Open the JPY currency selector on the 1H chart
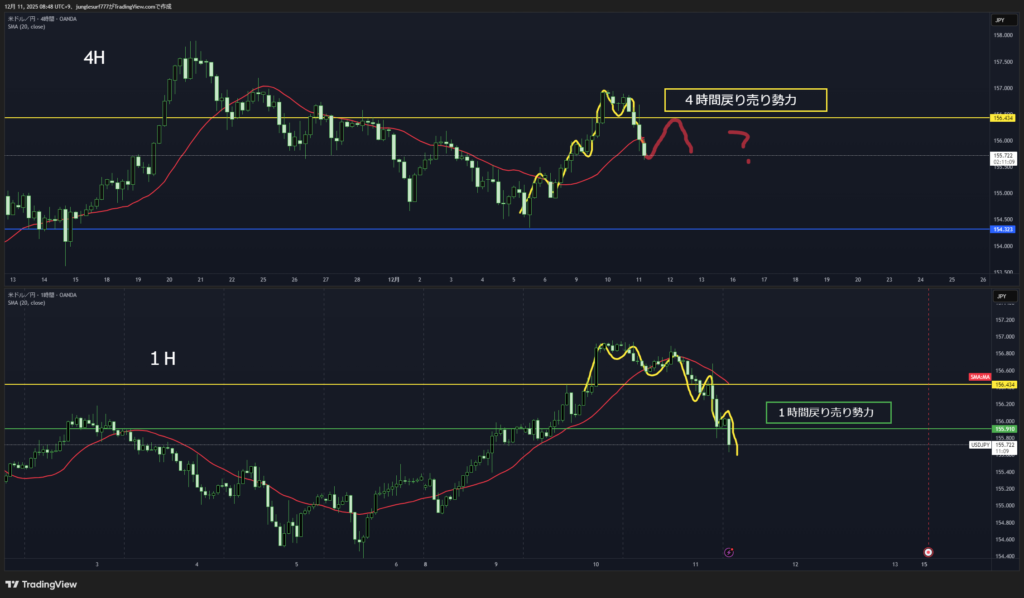The height and width of the screenshot is (598, 1024). click(1000, 297)
